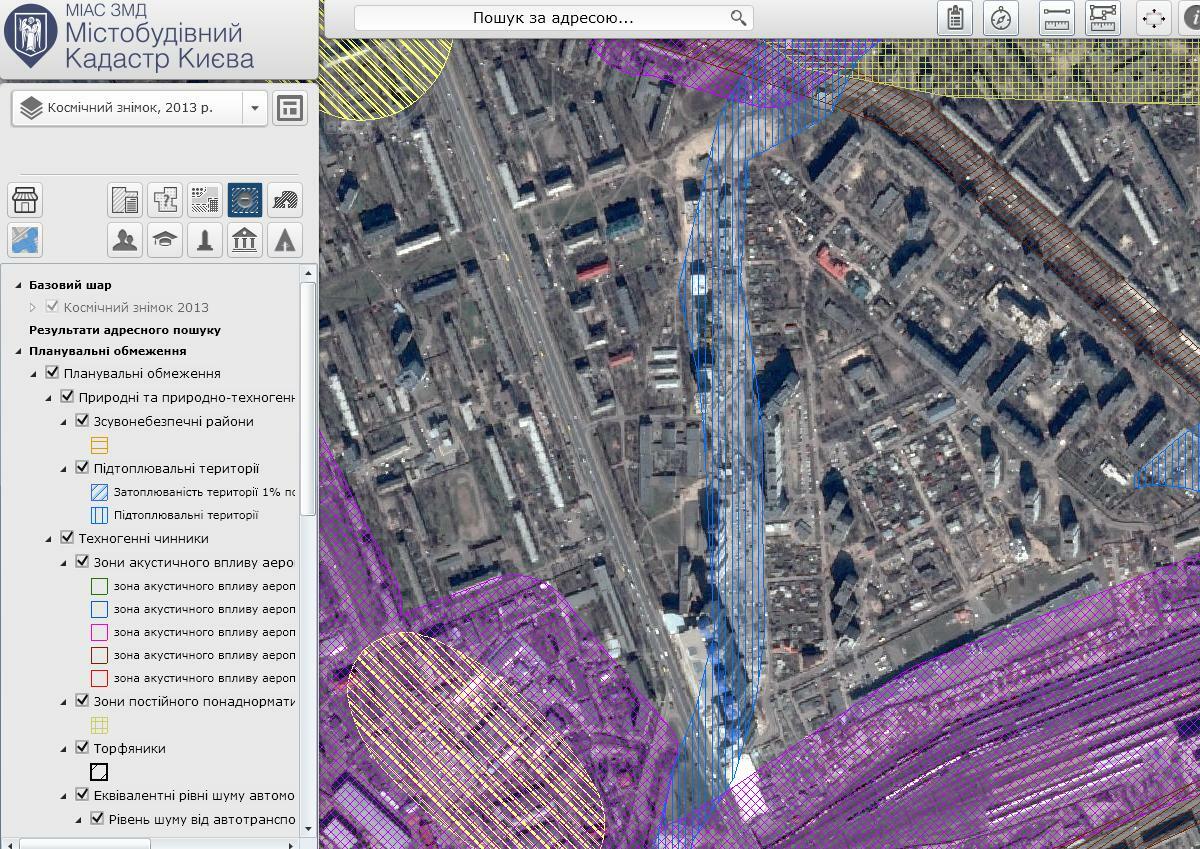Viewport: 1200px width, 849px height.
Task: Click the layers stack icon in the basemap selector
Action: [x=31, y=107]
